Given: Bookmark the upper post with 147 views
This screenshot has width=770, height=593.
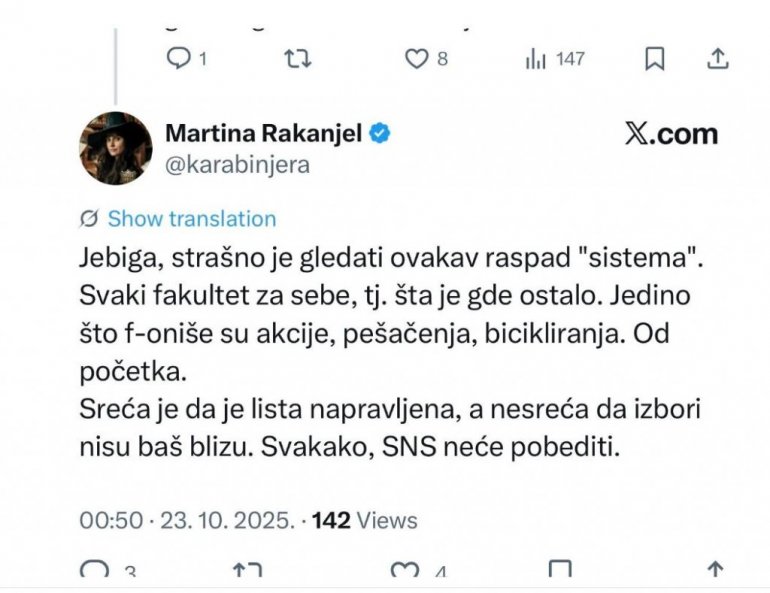Looking at the screenshot, I should [654, 60].
